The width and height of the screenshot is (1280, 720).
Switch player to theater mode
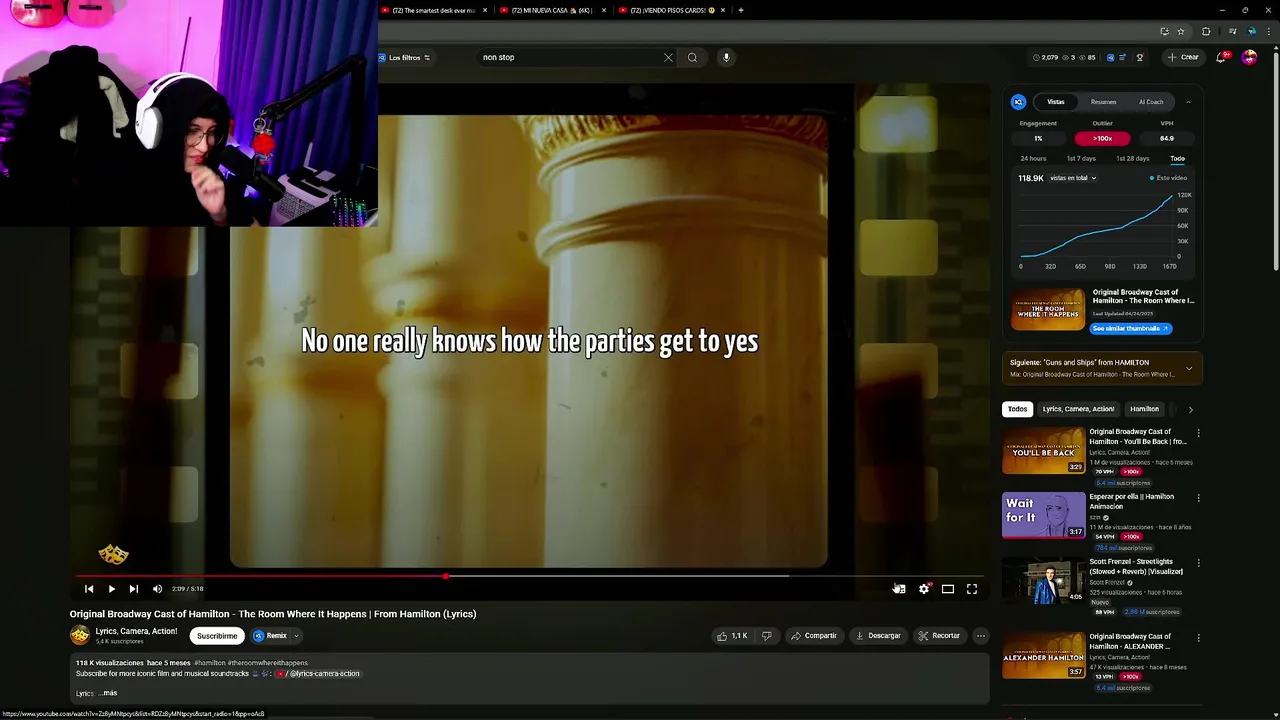click(x=948, y=589)
